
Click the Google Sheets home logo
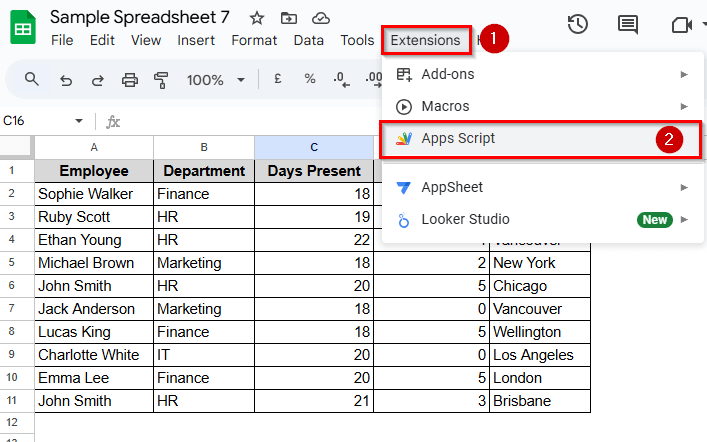[22, 28]
